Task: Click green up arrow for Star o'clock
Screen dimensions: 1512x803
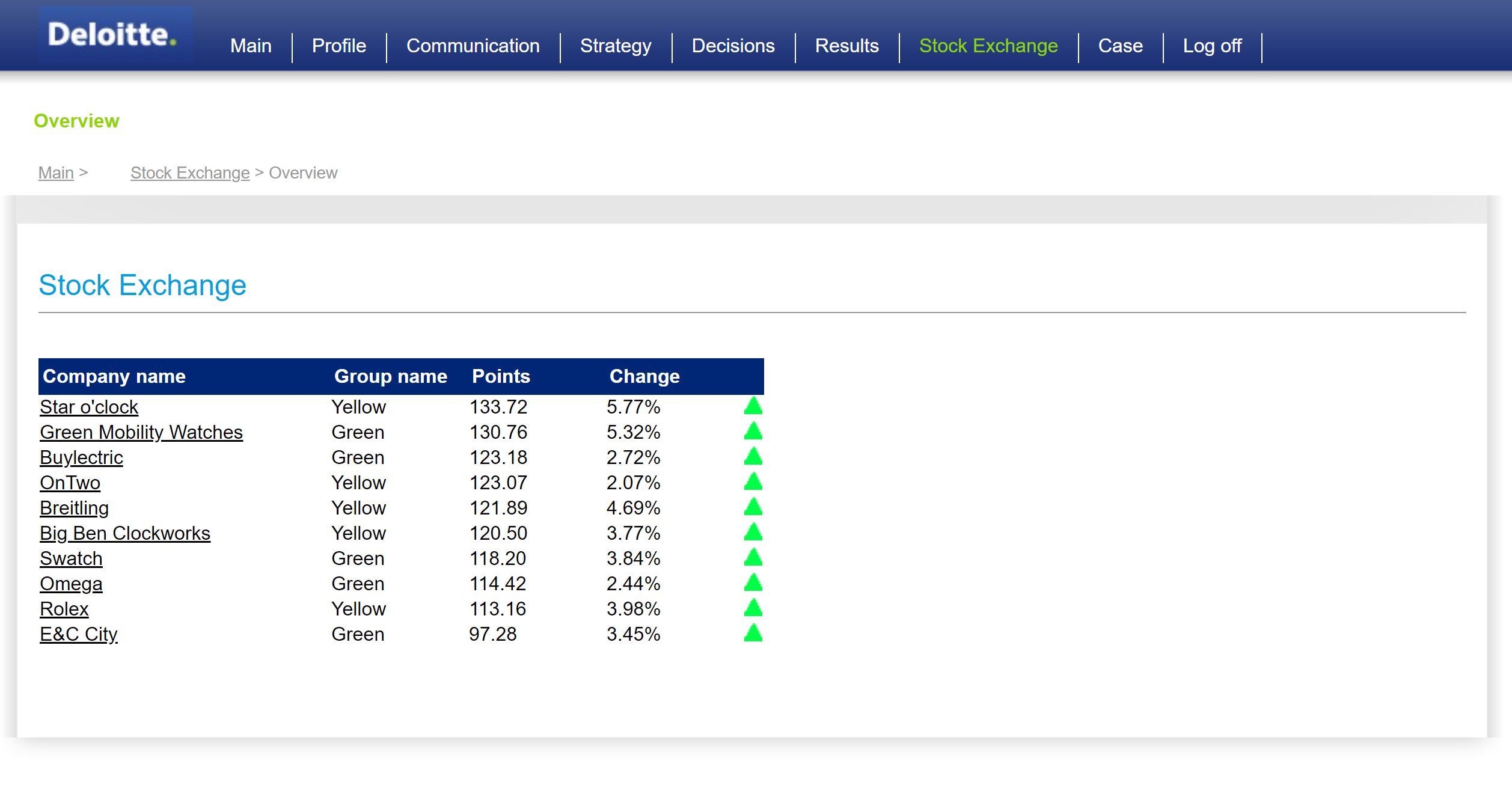Action: point(753,407)
